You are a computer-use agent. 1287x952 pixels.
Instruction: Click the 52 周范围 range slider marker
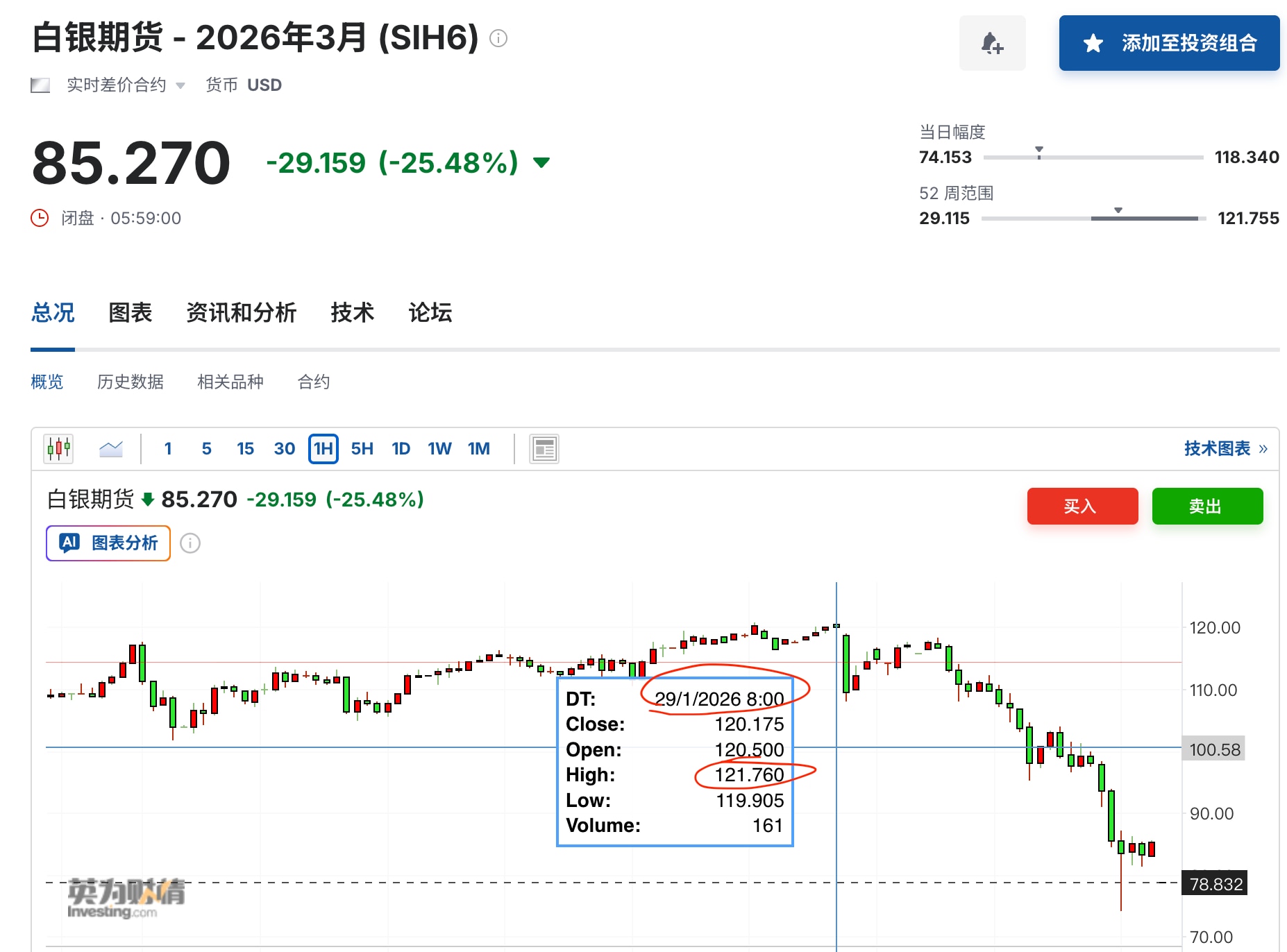(x=1118, y=208)
